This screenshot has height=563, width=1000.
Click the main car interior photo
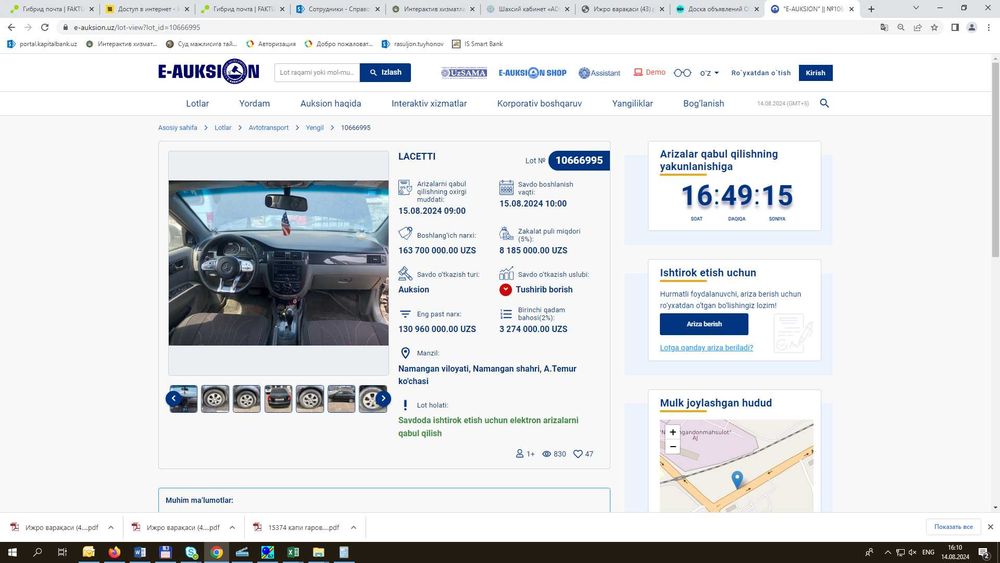click(x=279, y=263)
